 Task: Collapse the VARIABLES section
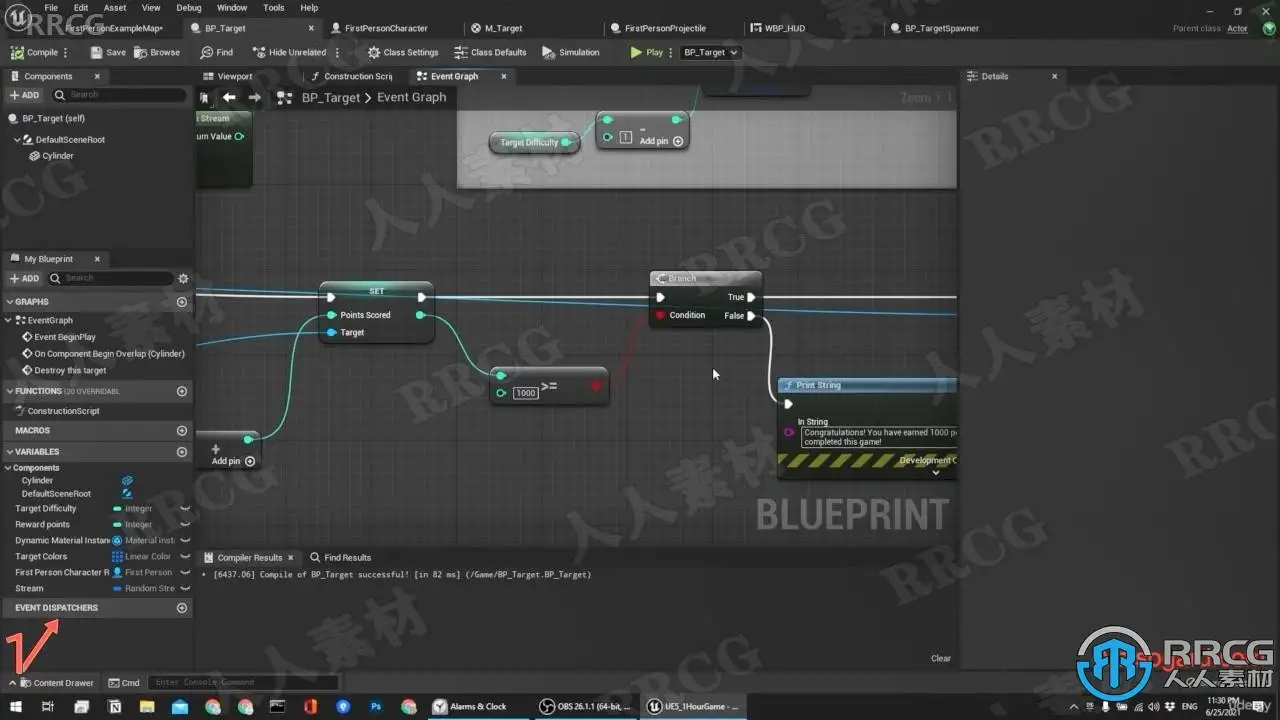pos(10,452)
